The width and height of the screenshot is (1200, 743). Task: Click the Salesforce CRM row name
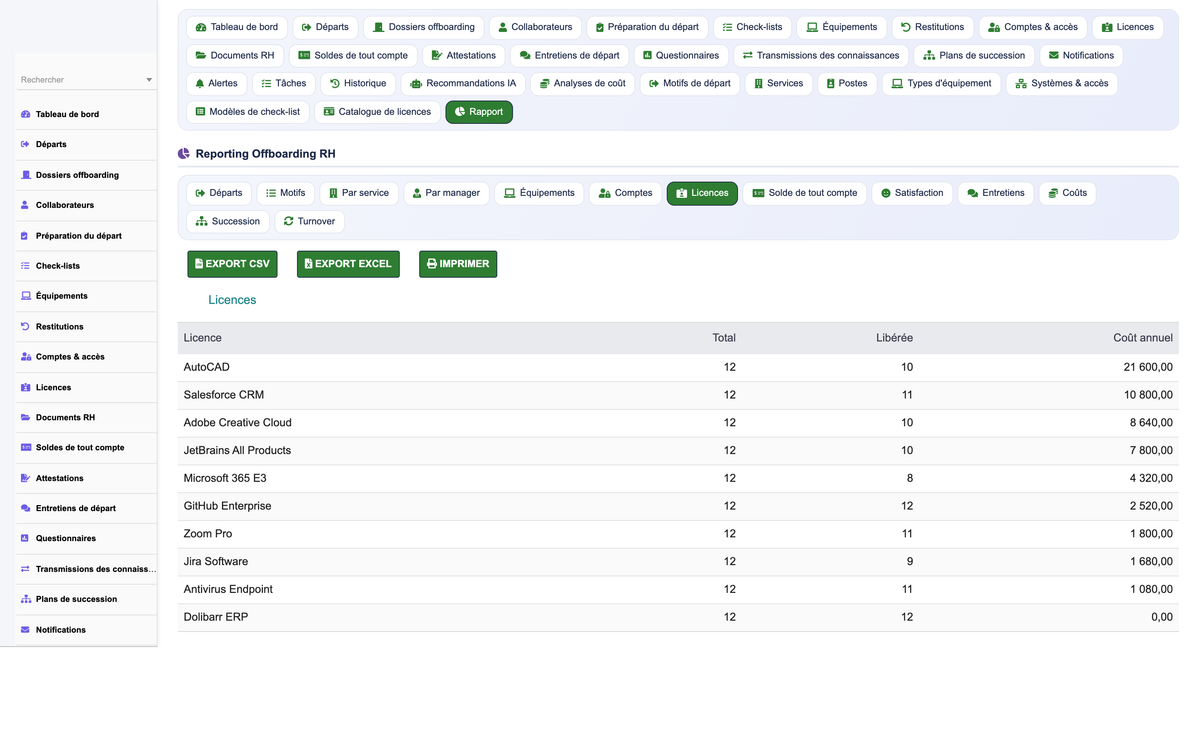[224, 395]
